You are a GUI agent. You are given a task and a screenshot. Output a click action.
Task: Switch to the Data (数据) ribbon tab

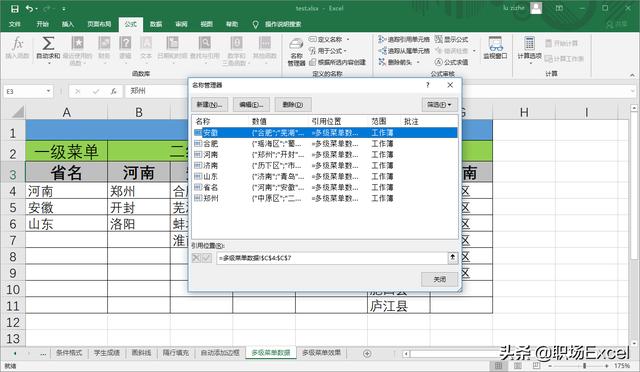tap(156, 25)
